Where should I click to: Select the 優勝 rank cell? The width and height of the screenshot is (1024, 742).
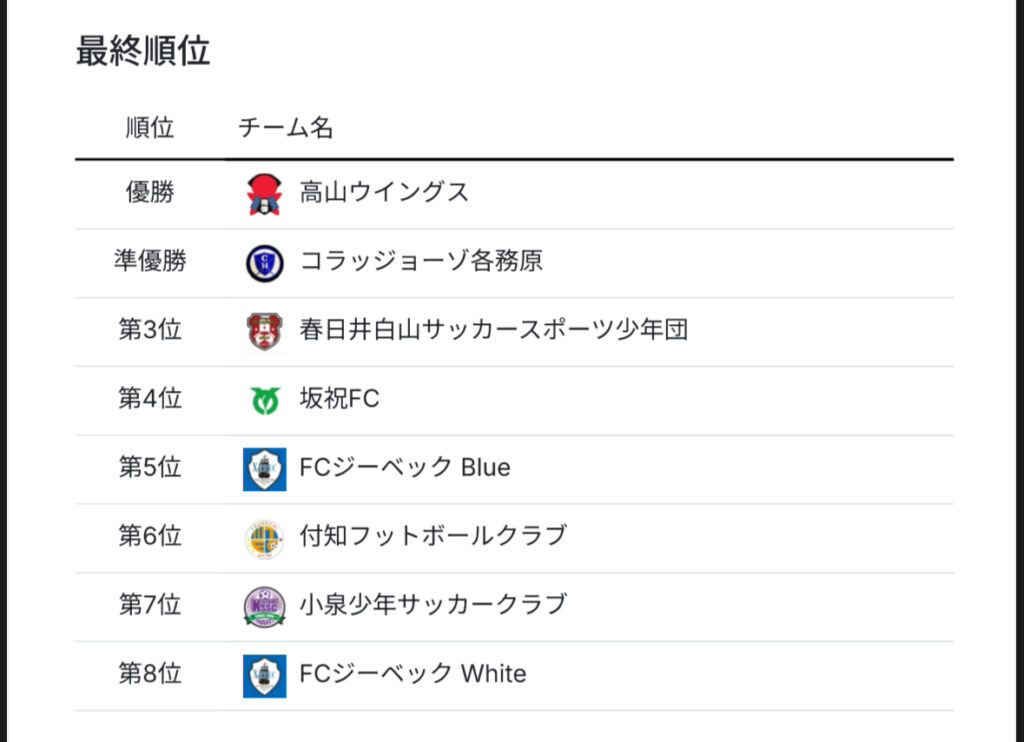(150, 192)
